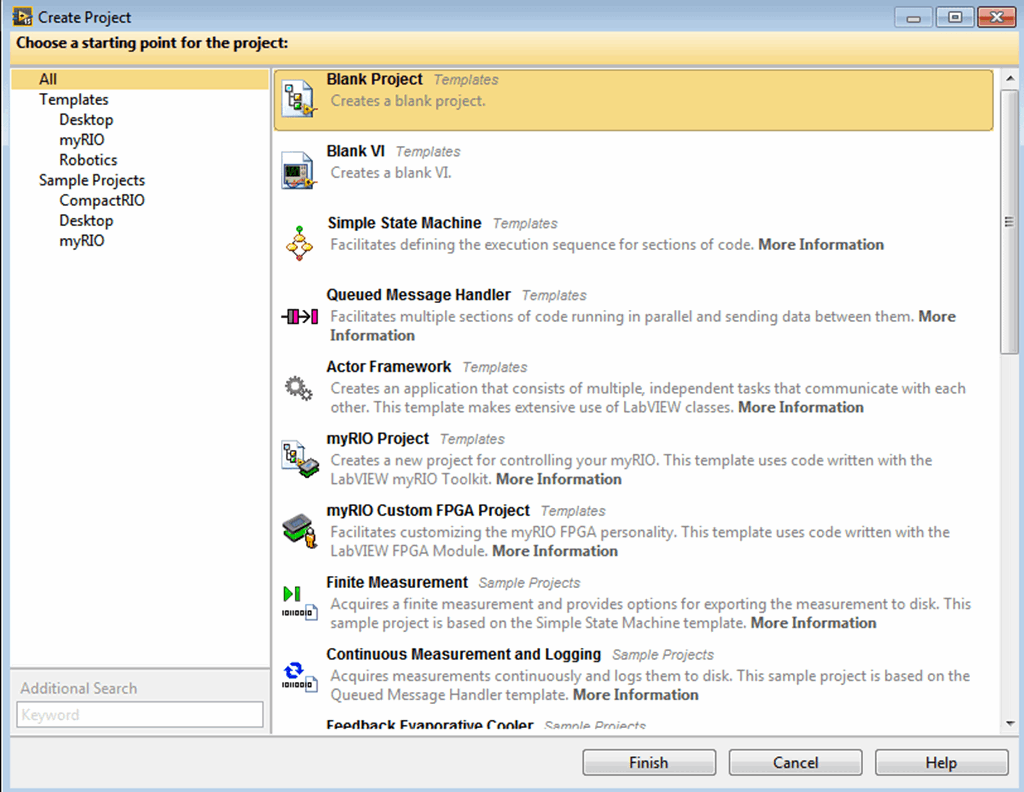The image size is (1024, 792).
Task: Select CompactRIO under Sample Projects
Action: click(x=101, y=200)
